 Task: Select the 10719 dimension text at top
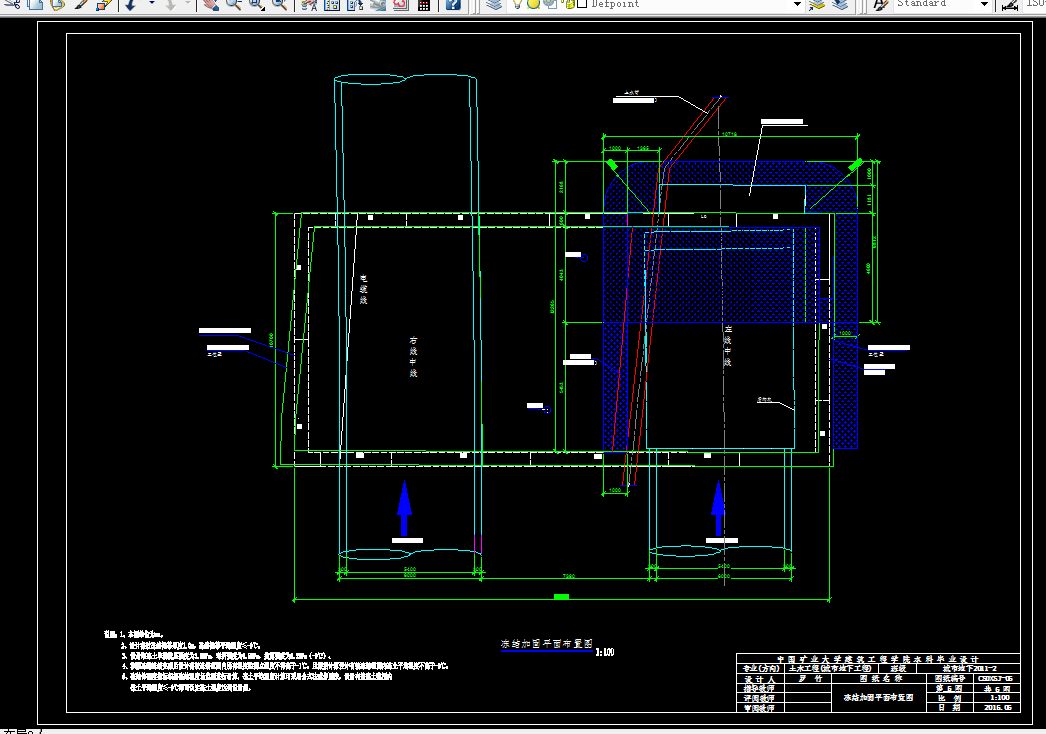(729, 134)
